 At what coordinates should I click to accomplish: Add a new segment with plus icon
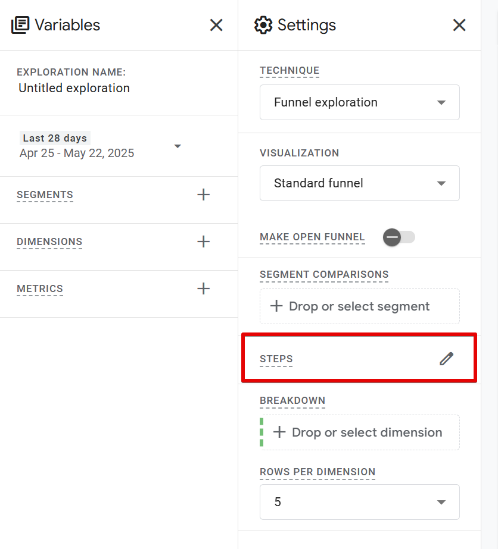(x=203, y=194)
